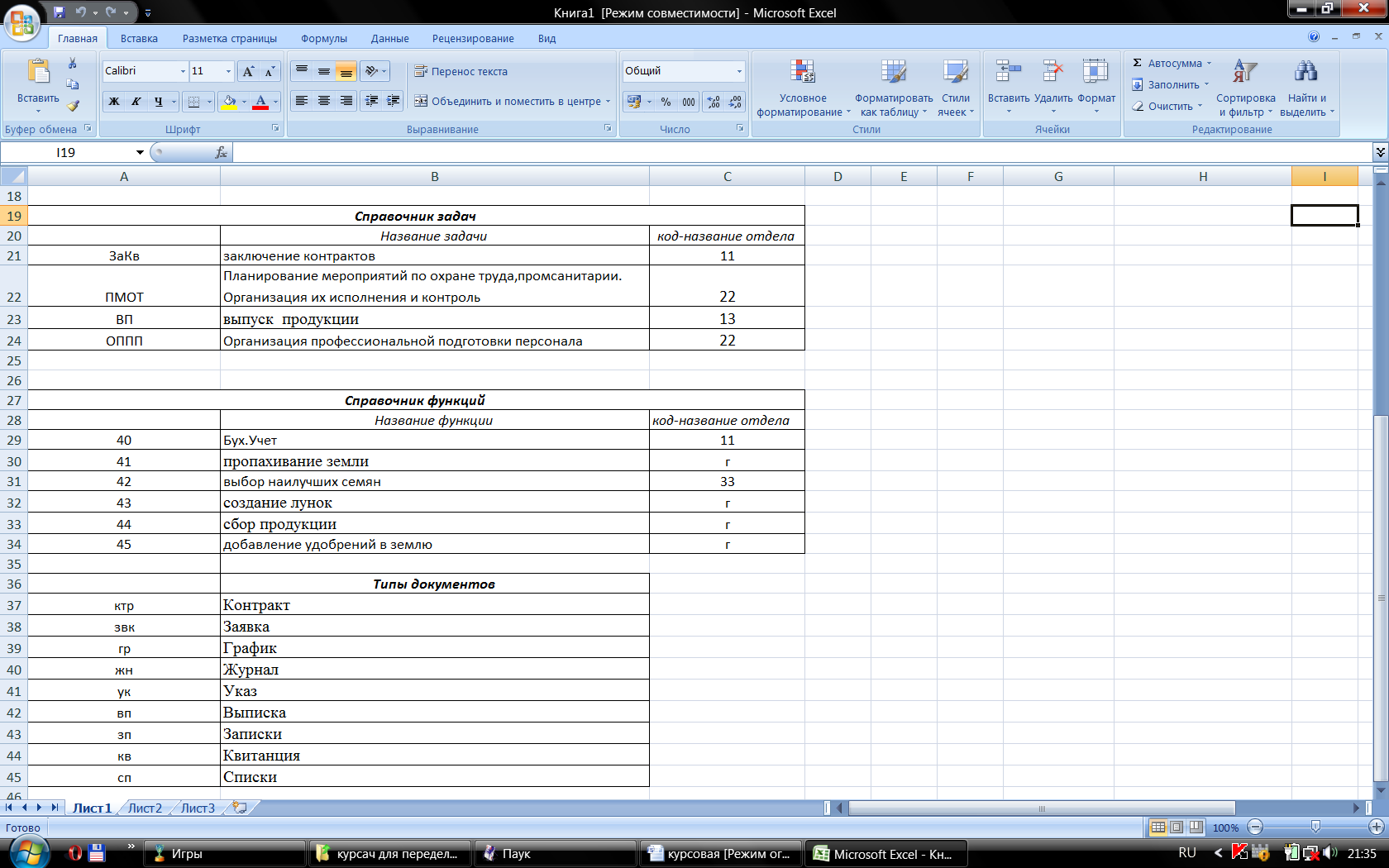1389x868 pixels.
Task: Open Sort and Filter tool
Action: (1245, 88)
